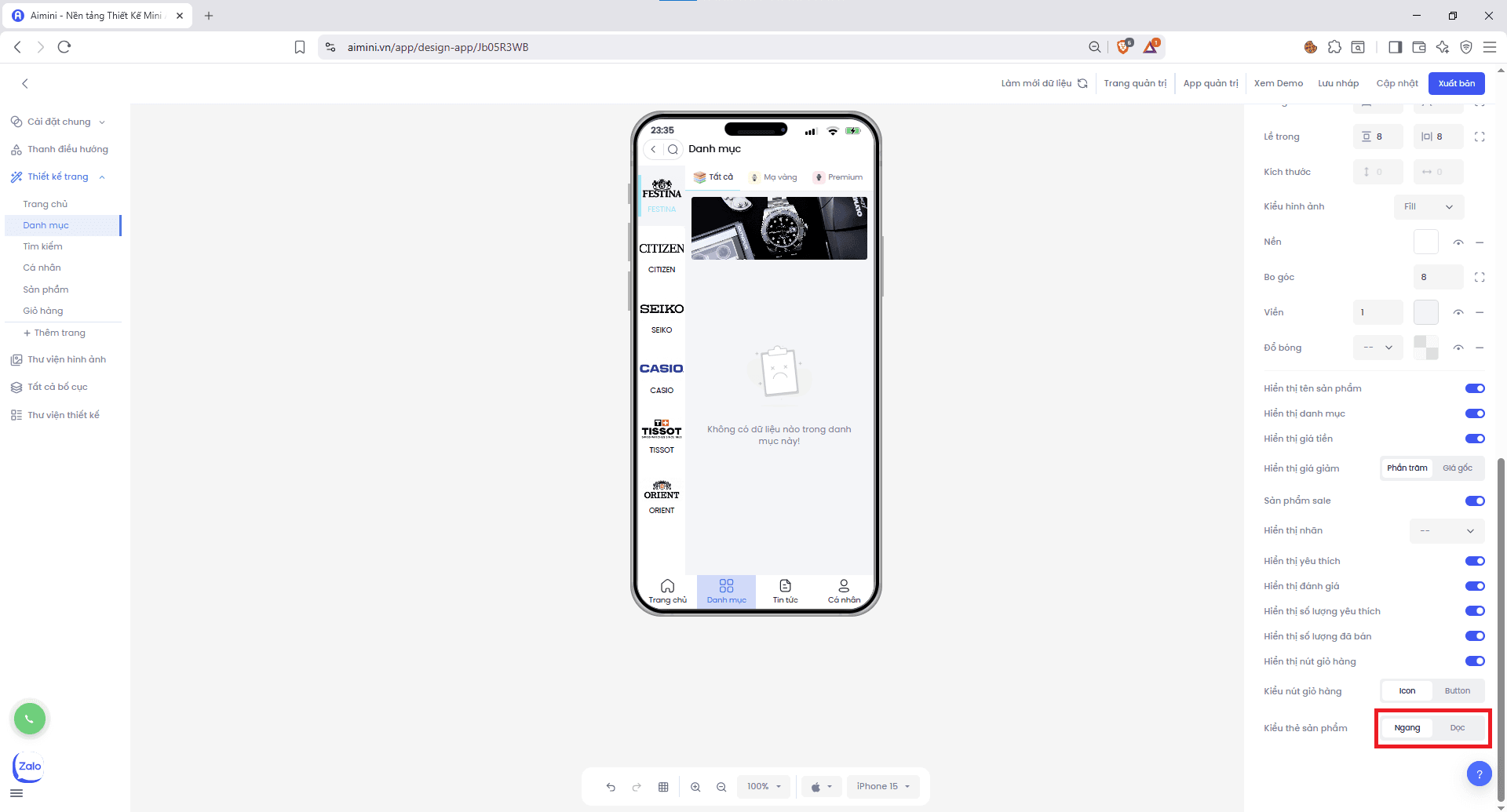Toggle Hiển thị nút giỏ hàng off
Image resolution: width=1507 pixels, height=812 pixels.
1474,661
